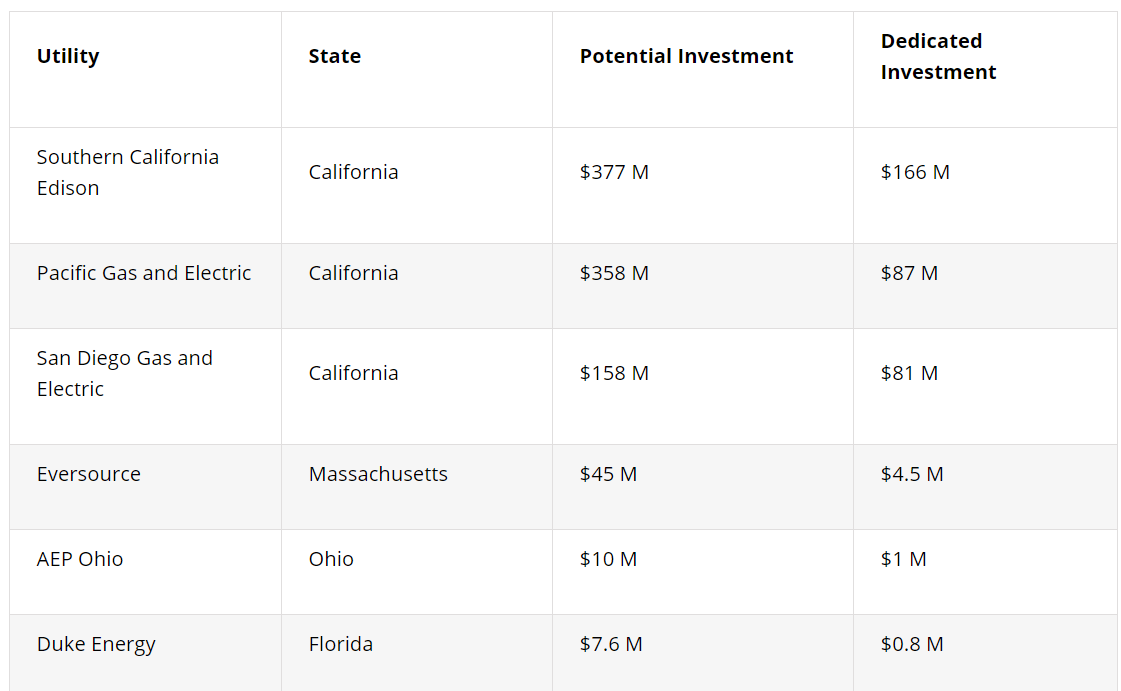Image resolution: width=1121 pixels, height=691 pixels.
Task: Click the State column header
Action: (334, 56)
